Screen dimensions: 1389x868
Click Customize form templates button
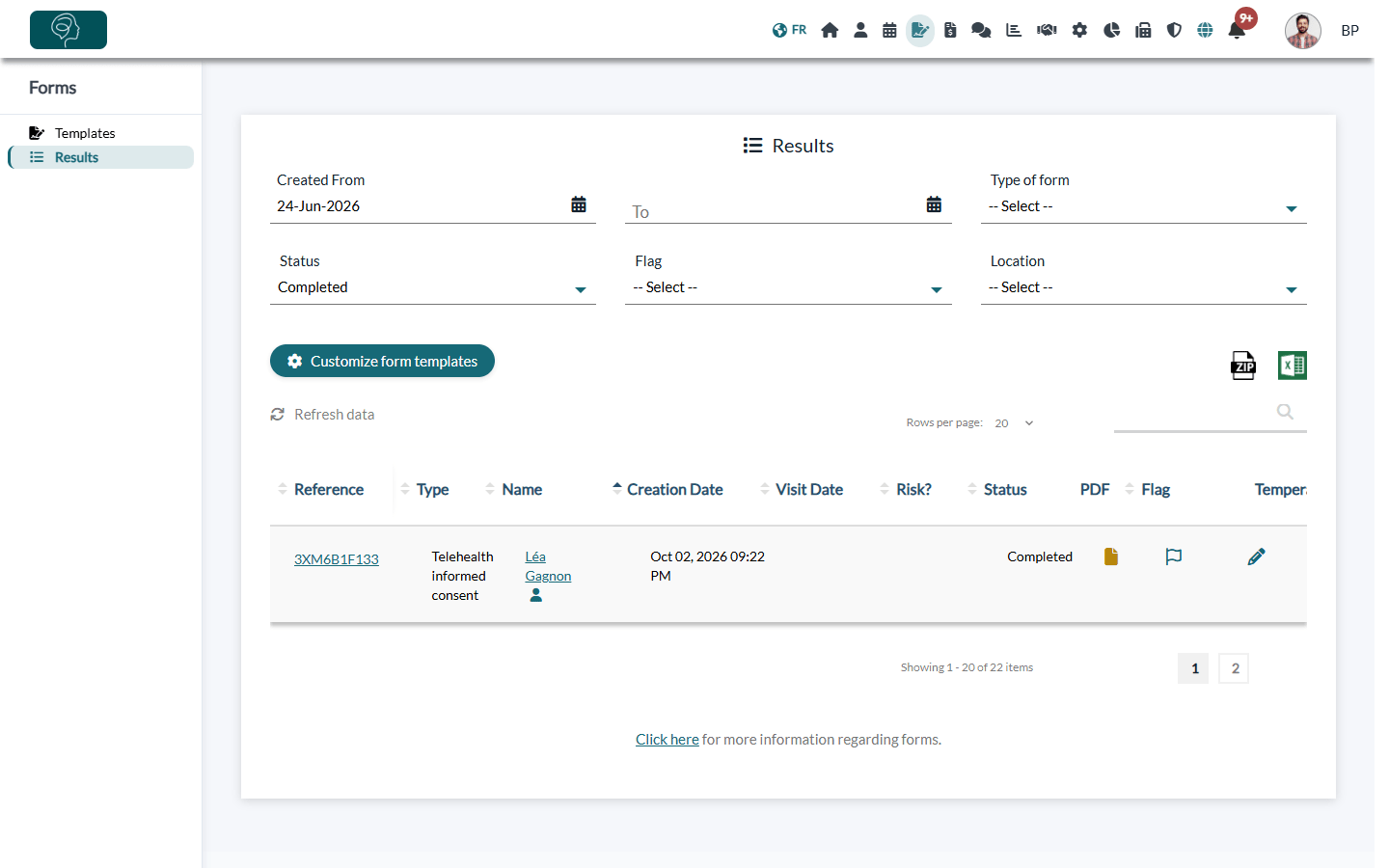click(382, 361)
